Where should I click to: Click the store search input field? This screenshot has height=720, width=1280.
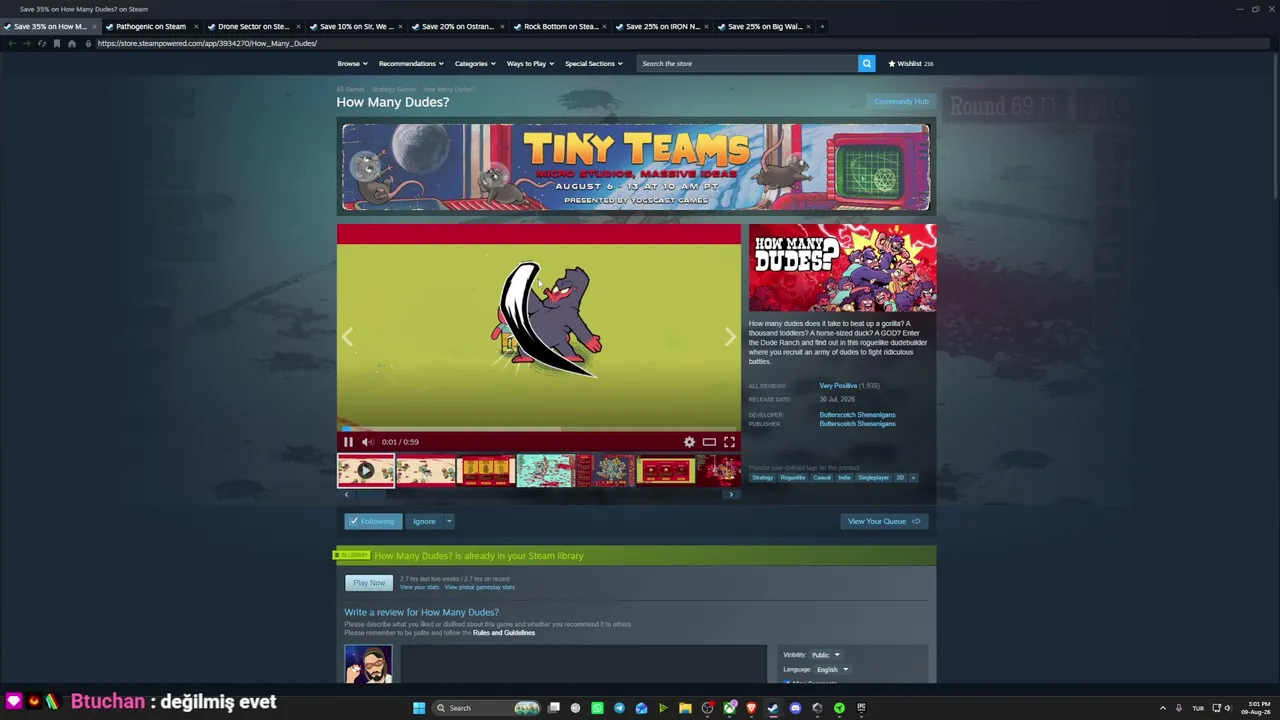[747, 63]
